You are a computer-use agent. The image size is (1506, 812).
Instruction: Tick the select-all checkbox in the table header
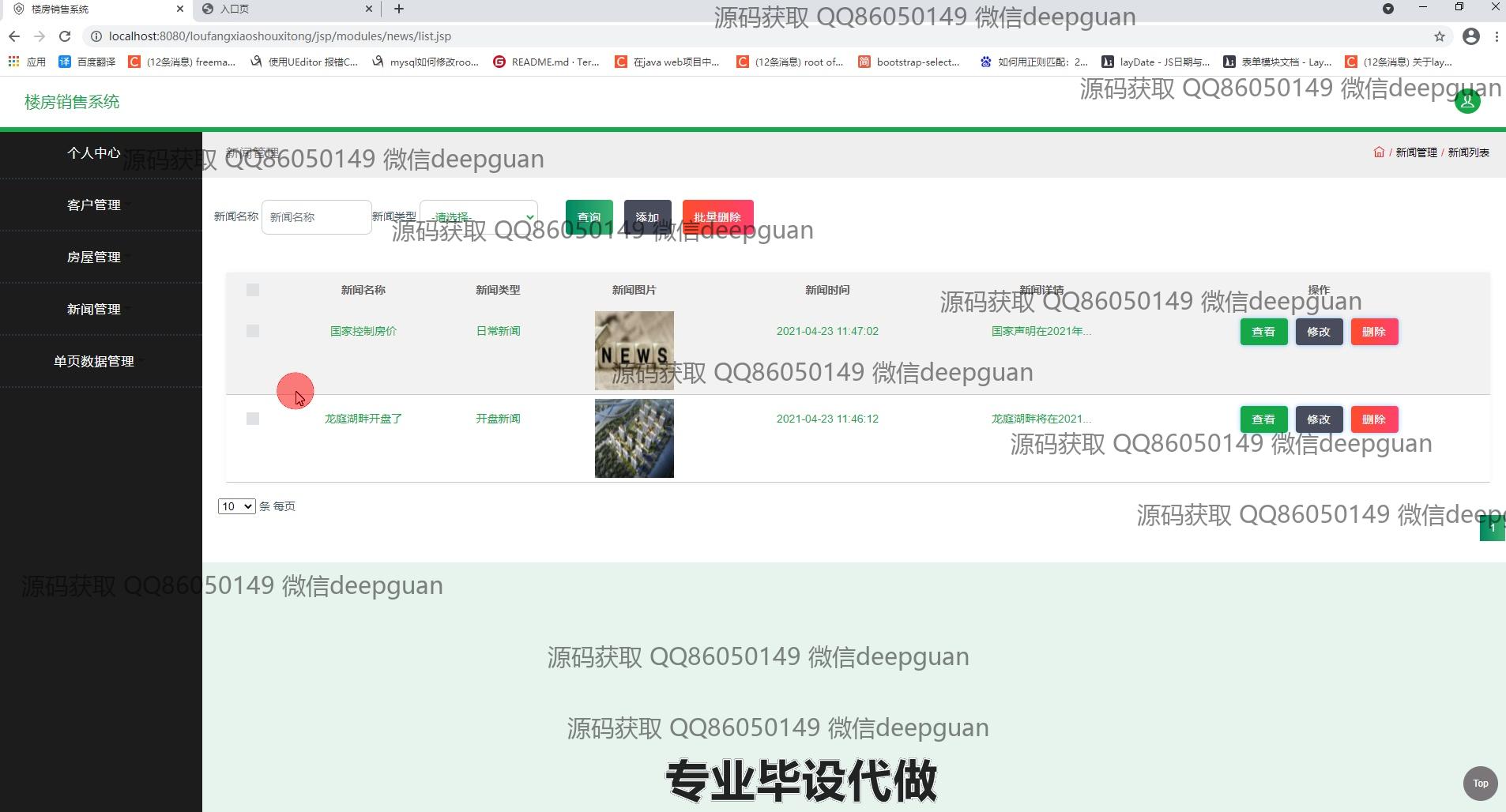point(253,290)
